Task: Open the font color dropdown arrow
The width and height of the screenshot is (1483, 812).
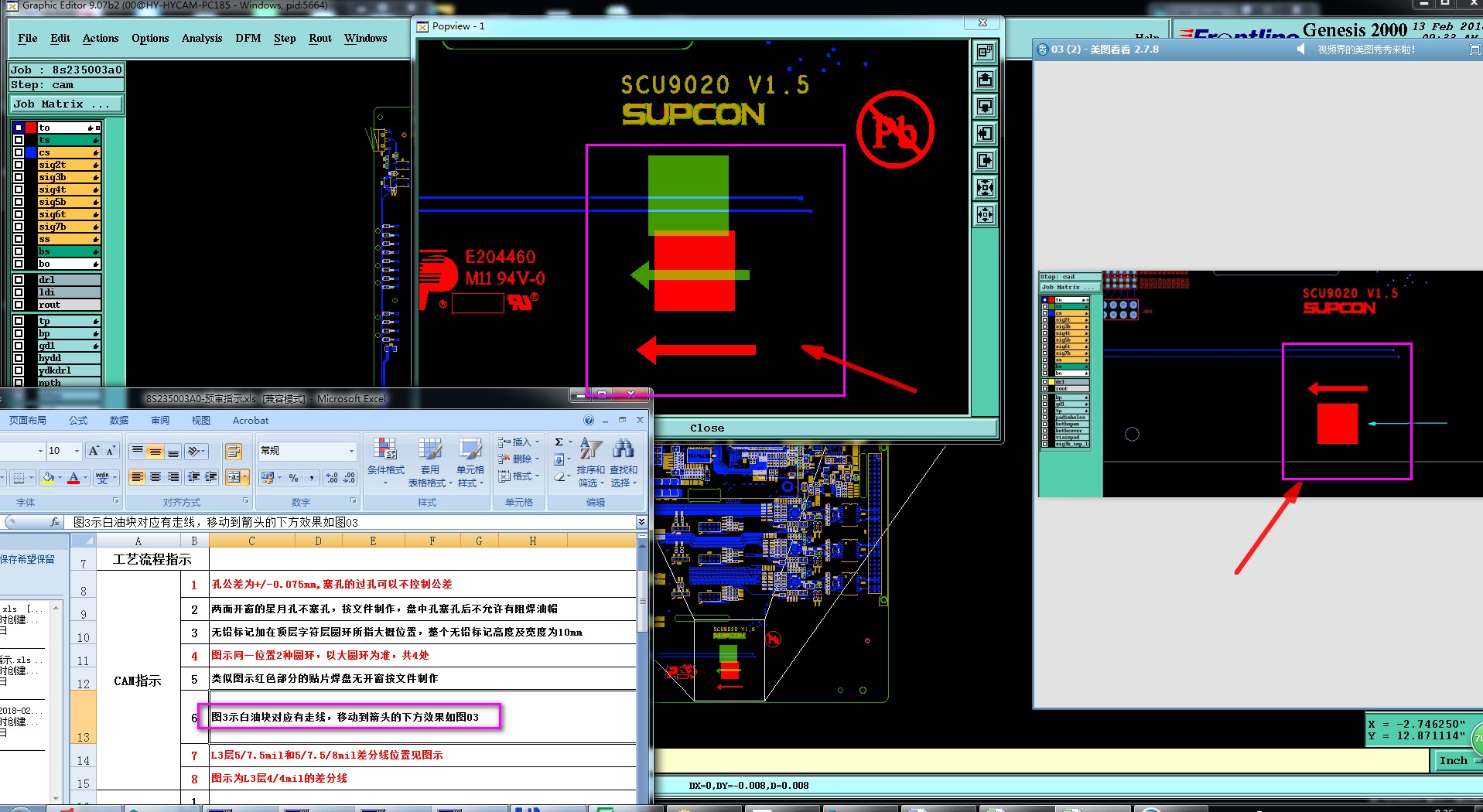Action: 85,478
